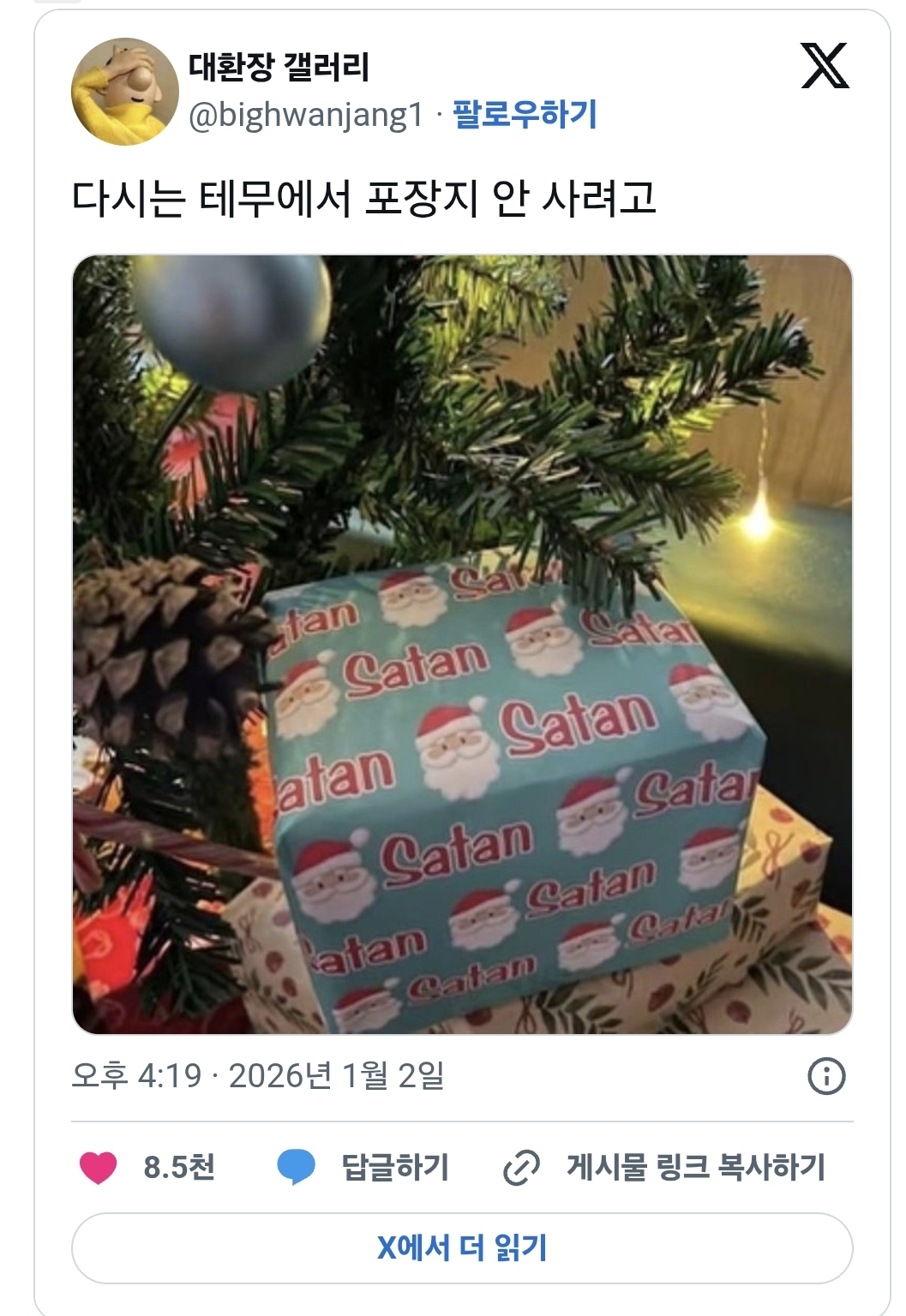This screenshot has height=1316, width=906.
Task: Tap the blue reply bubble icon
Action: click(x=297, y=1168)
